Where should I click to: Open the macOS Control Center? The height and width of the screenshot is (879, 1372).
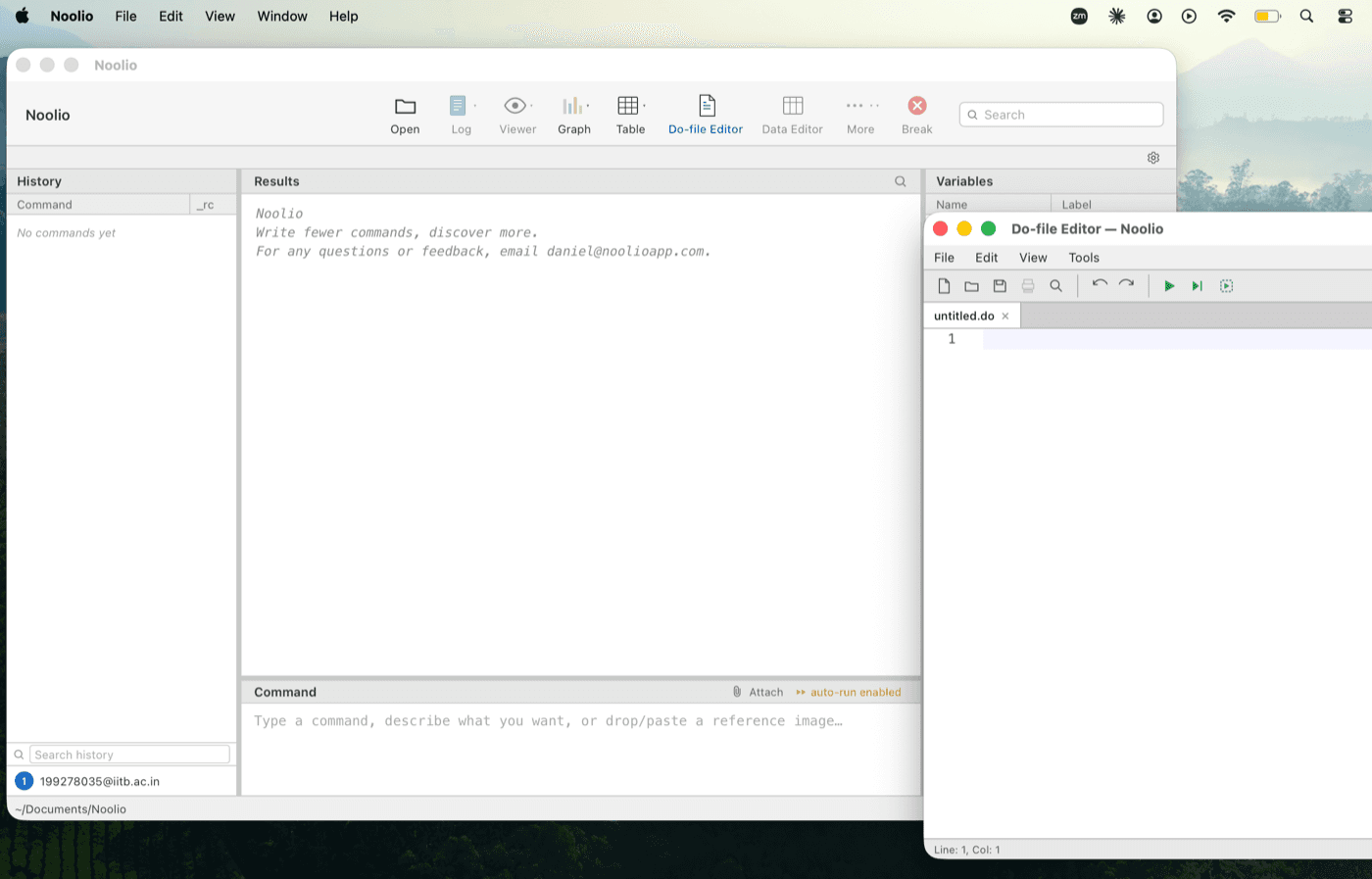[x=1345, y=16]
